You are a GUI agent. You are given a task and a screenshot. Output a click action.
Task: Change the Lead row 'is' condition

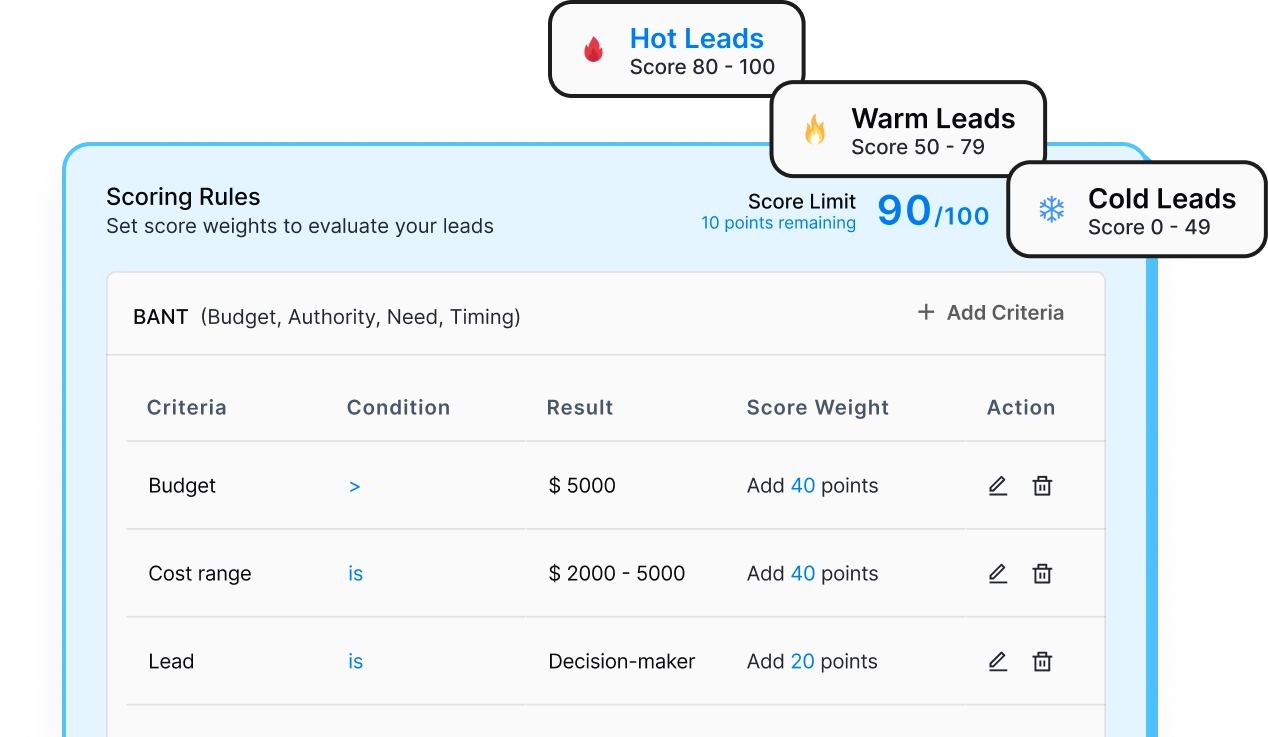tap(355, 662)
